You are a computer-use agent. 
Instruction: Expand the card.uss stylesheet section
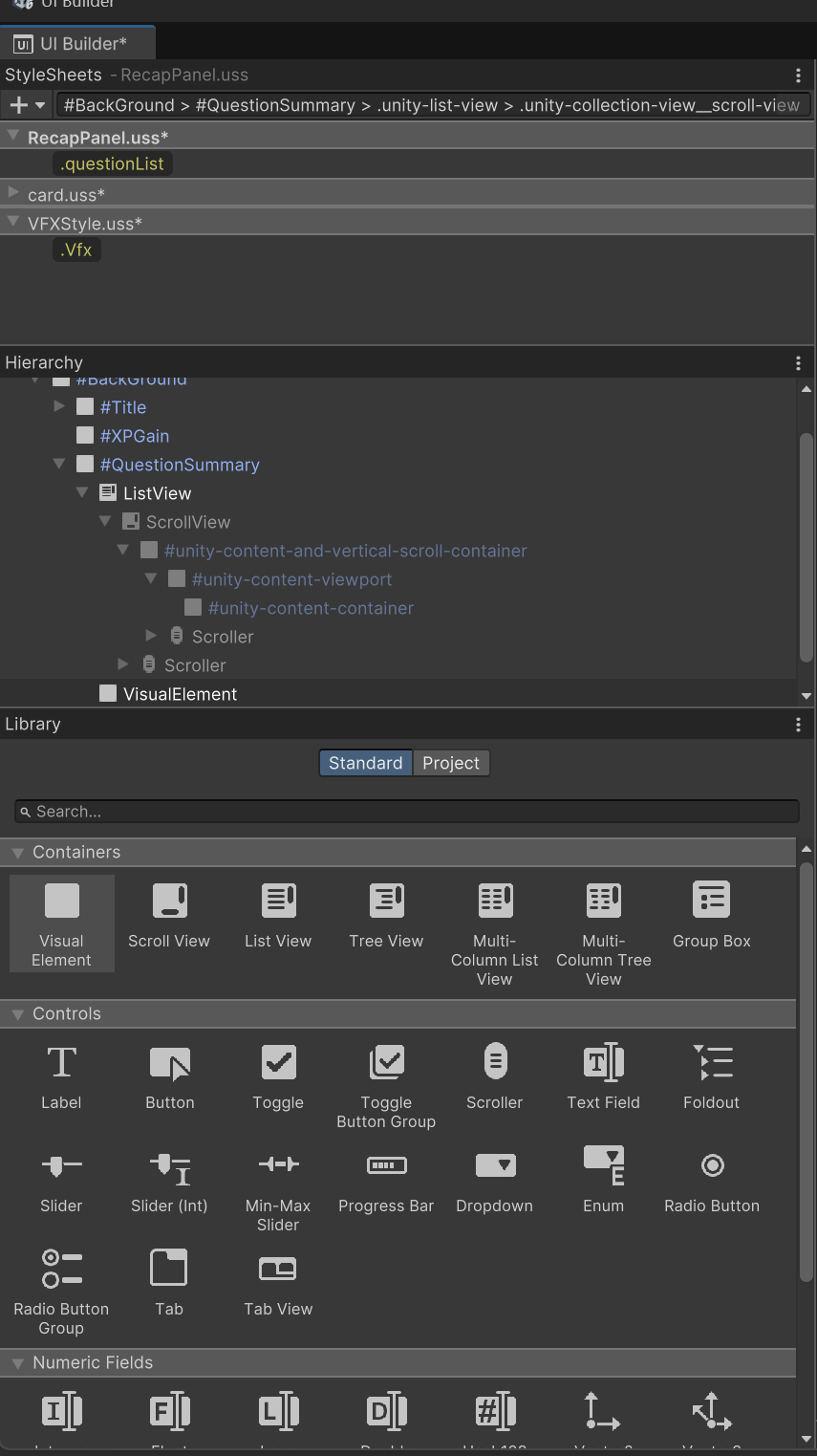pyautogui.click(x=13, y=194)
